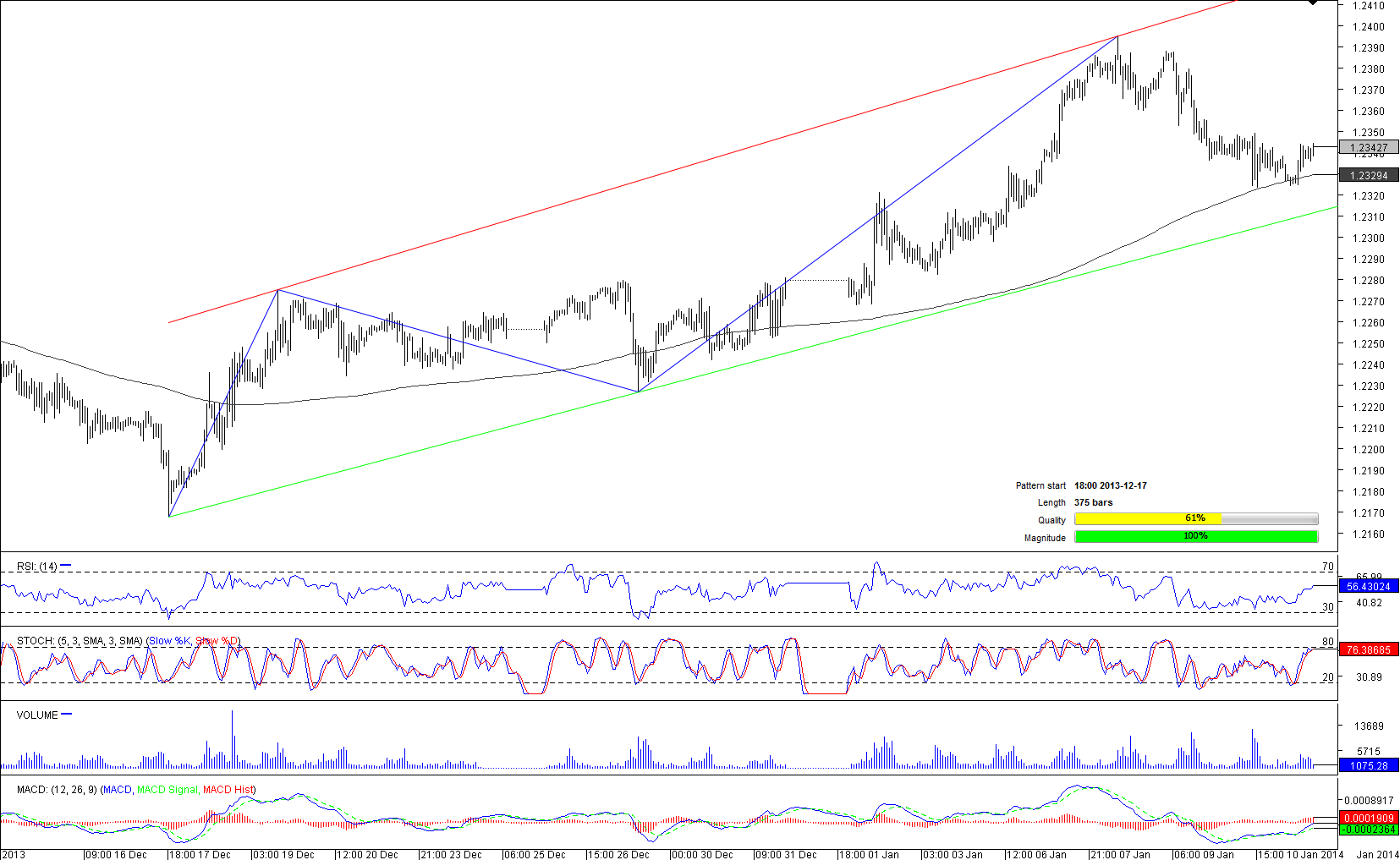The height and width of the screenshot is (860, 1400).
Task: Click the 15:00 10 Jan 2014 time axis label
Action: click(x=1300, y=854)
